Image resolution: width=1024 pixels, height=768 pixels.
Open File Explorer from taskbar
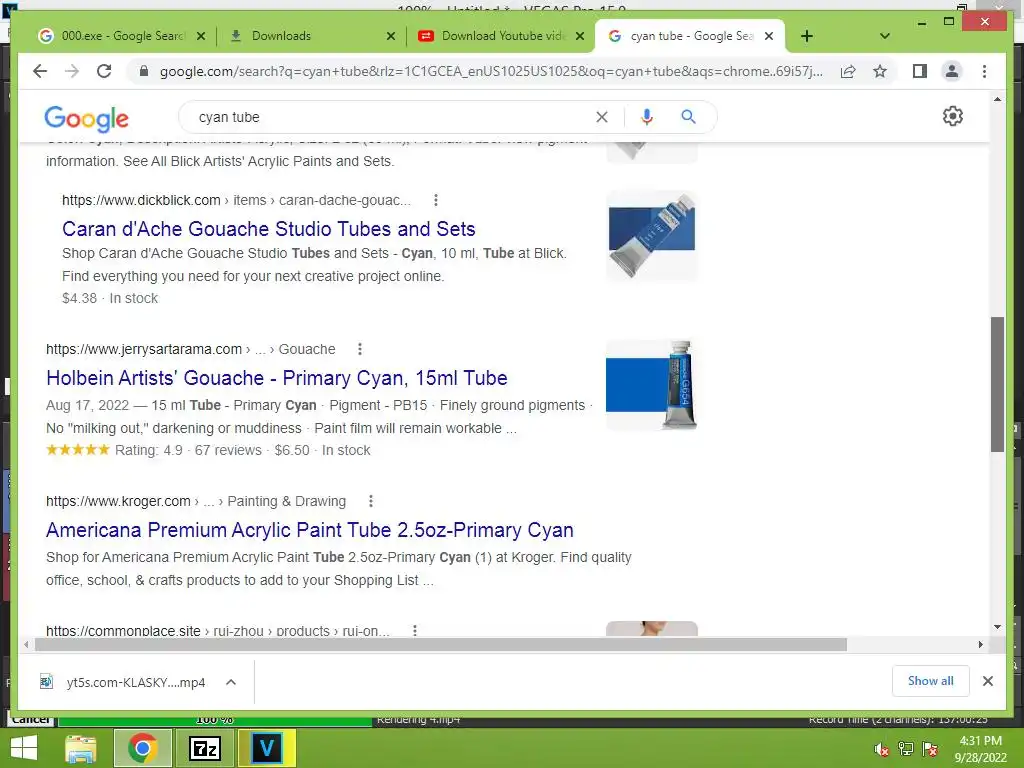(x=80, y=748)
